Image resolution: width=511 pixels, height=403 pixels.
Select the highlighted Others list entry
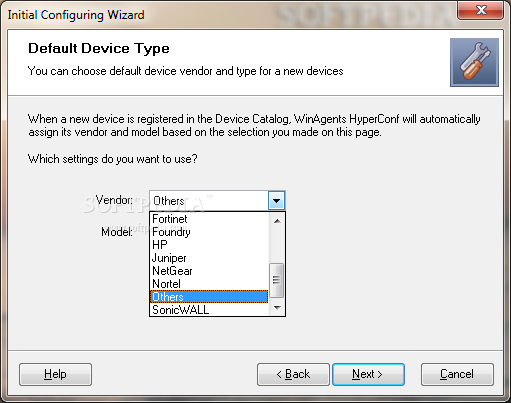coord(209,297)
